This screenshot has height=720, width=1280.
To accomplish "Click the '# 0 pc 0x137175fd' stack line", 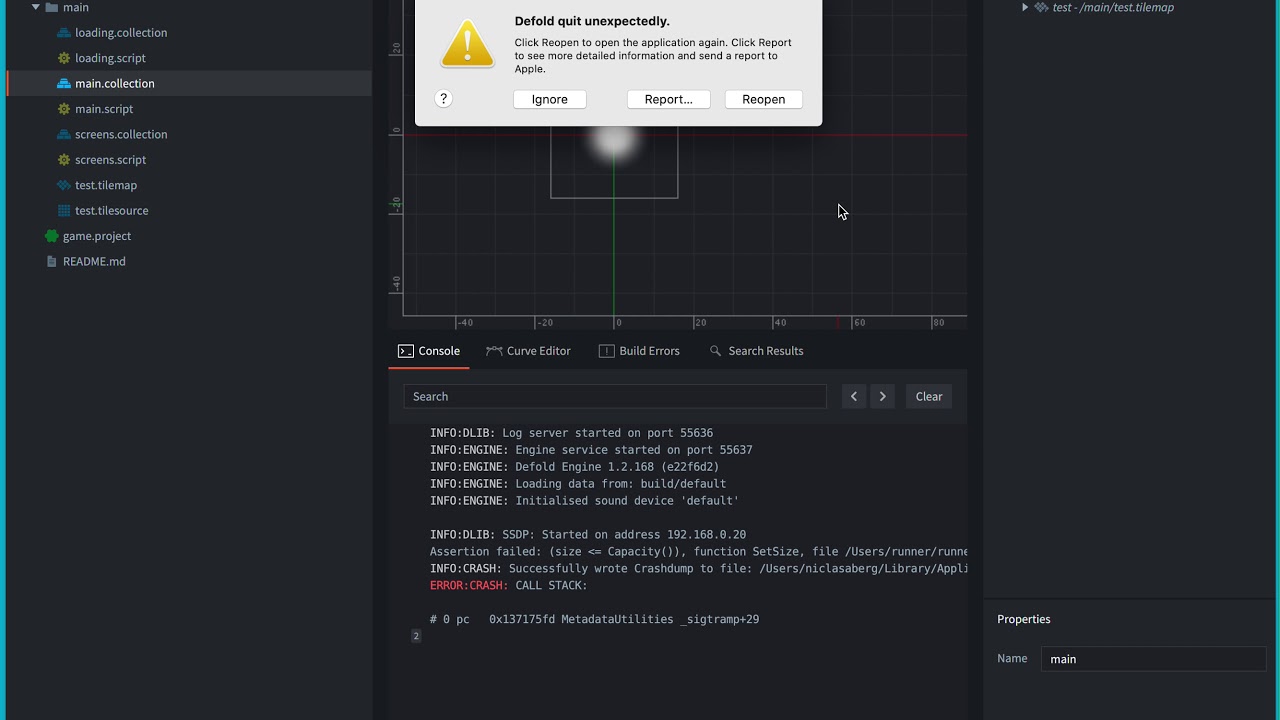I will click(x=595, y=619).
